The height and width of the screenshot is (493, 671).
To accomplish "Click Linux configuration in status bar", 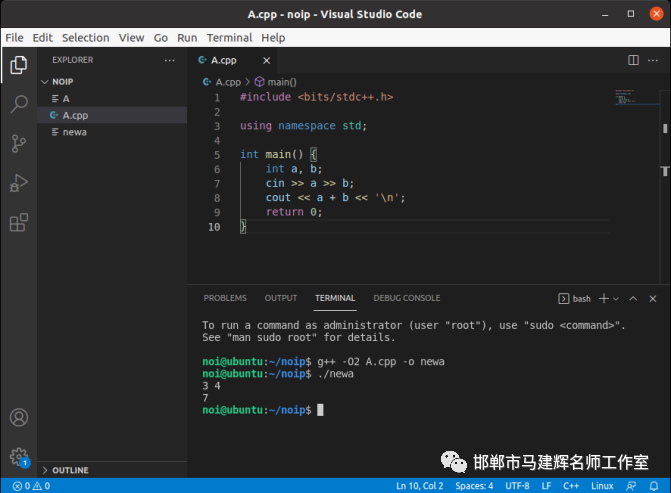I will pyautogui.click(x=602, y=486).
